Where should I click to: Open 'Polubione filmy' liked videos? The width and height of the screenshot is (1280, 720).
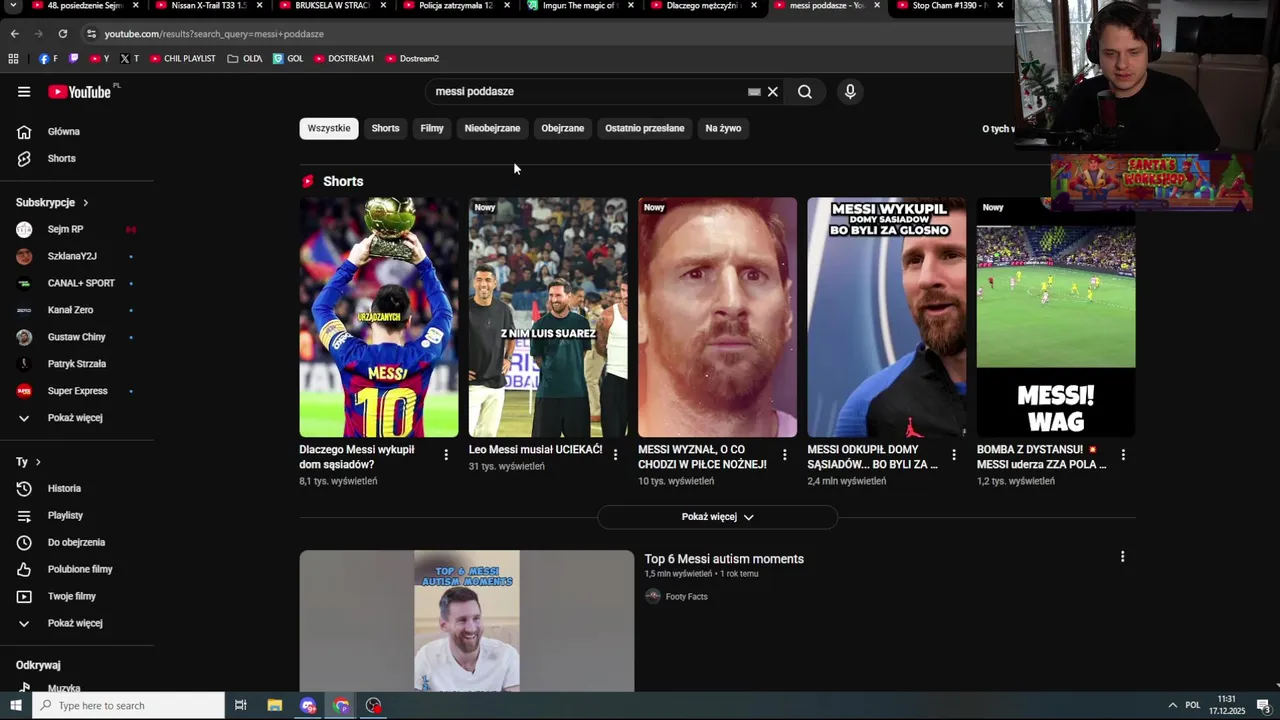[79, 570]
